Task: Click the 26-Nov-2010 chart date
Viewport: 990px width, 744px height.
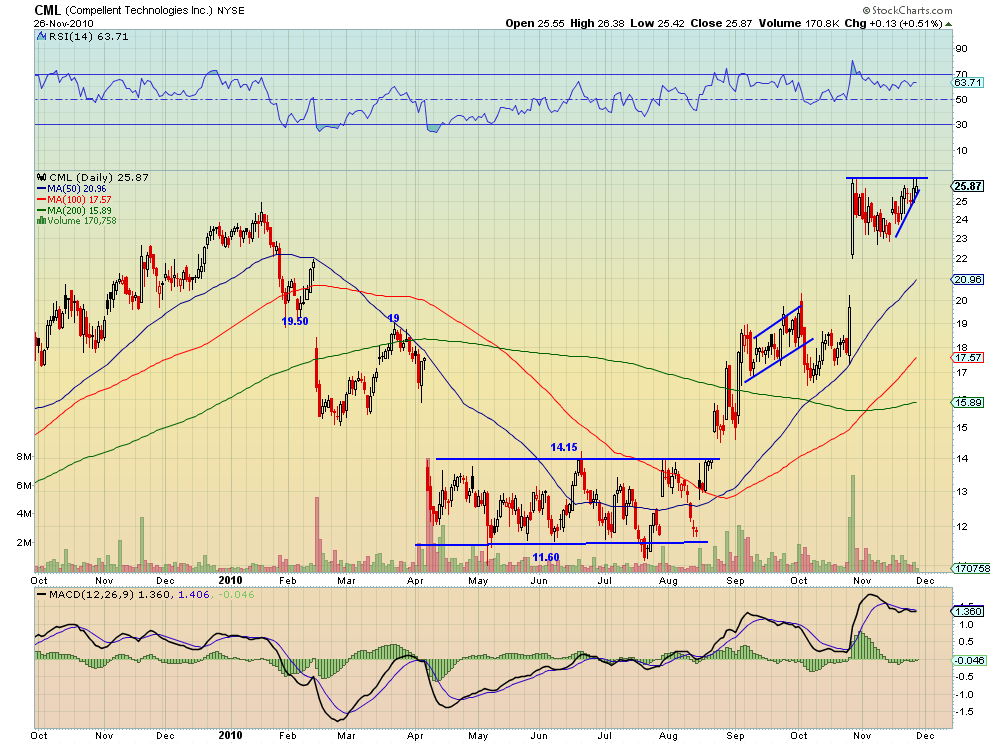Action: coord(64,23)
